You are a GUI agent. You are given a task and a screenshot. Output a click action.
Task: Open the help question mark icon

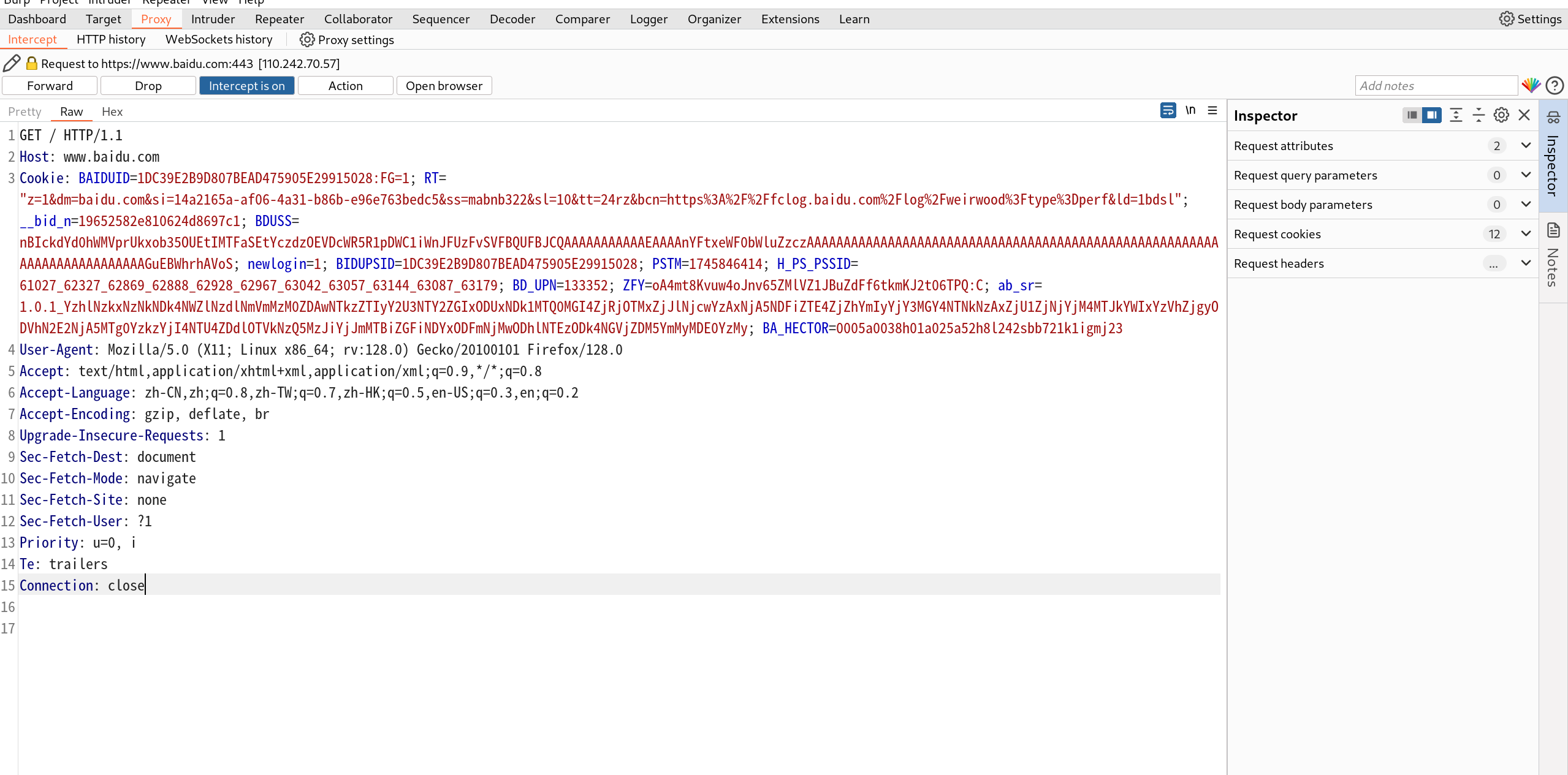tap(1554, 86)
